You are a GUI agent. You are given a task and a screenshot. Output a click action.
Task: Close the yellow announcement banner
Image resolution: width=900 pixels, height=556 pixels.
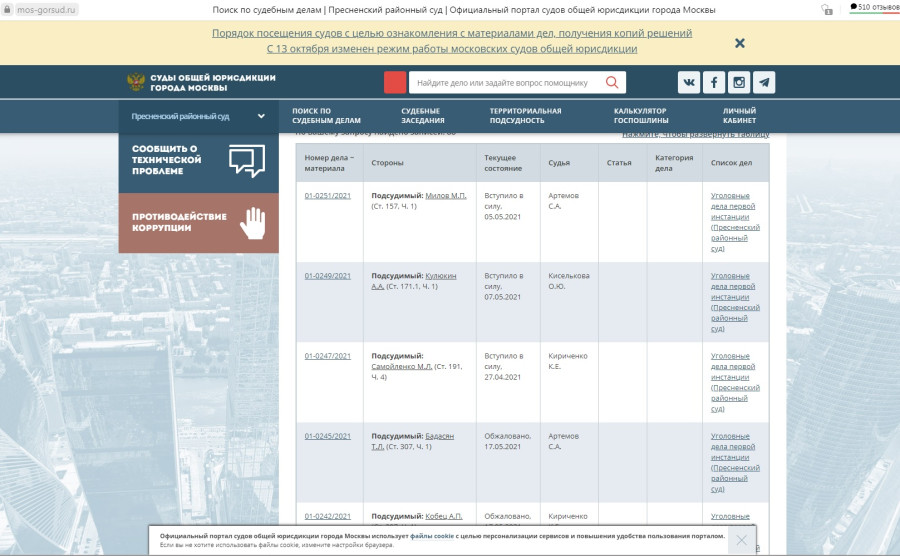[x=740, y=43]
